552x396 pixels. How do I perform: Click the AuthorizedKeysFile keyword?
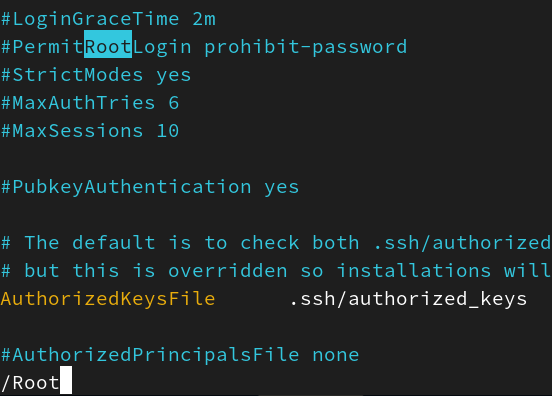[x=108, y=299]
